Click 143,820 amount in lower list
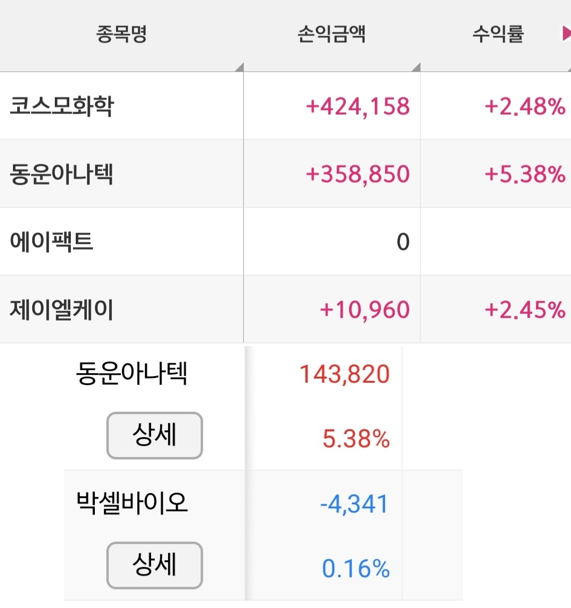The image size is (571, 608). (345, 374)
